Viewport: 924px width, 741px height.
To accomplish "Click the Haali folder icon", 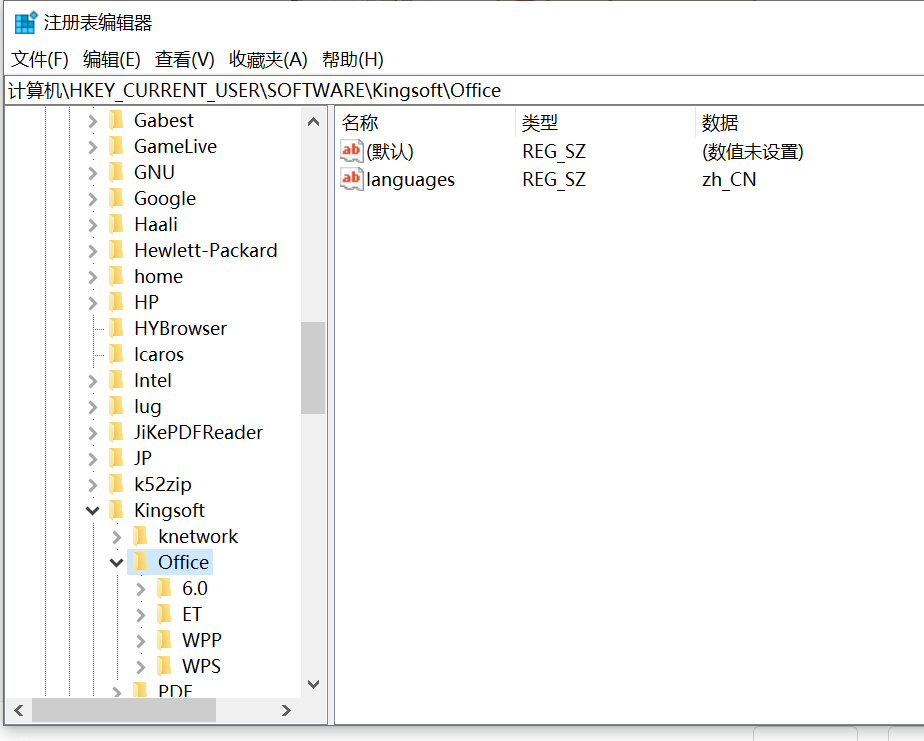I will tap(117, 224).
